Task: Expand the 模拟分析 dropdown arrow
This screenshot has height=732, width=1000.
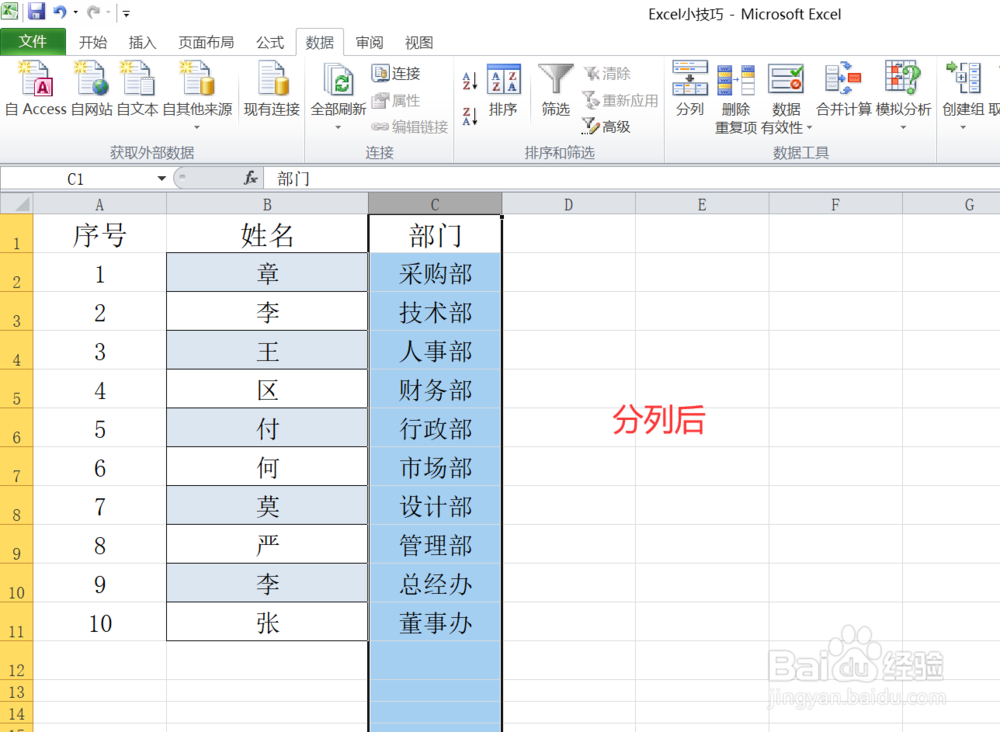Action: coord(903,128)
